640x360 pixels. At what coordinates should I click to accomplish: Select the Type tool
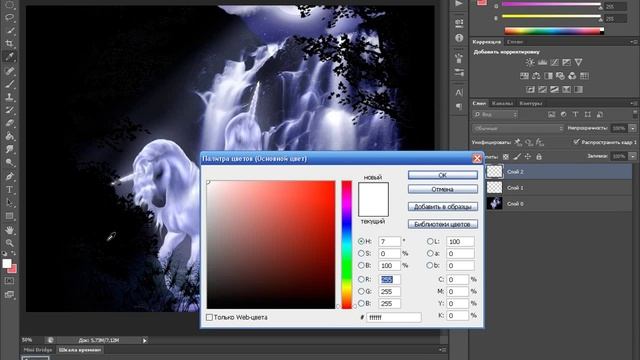(9, 190)
